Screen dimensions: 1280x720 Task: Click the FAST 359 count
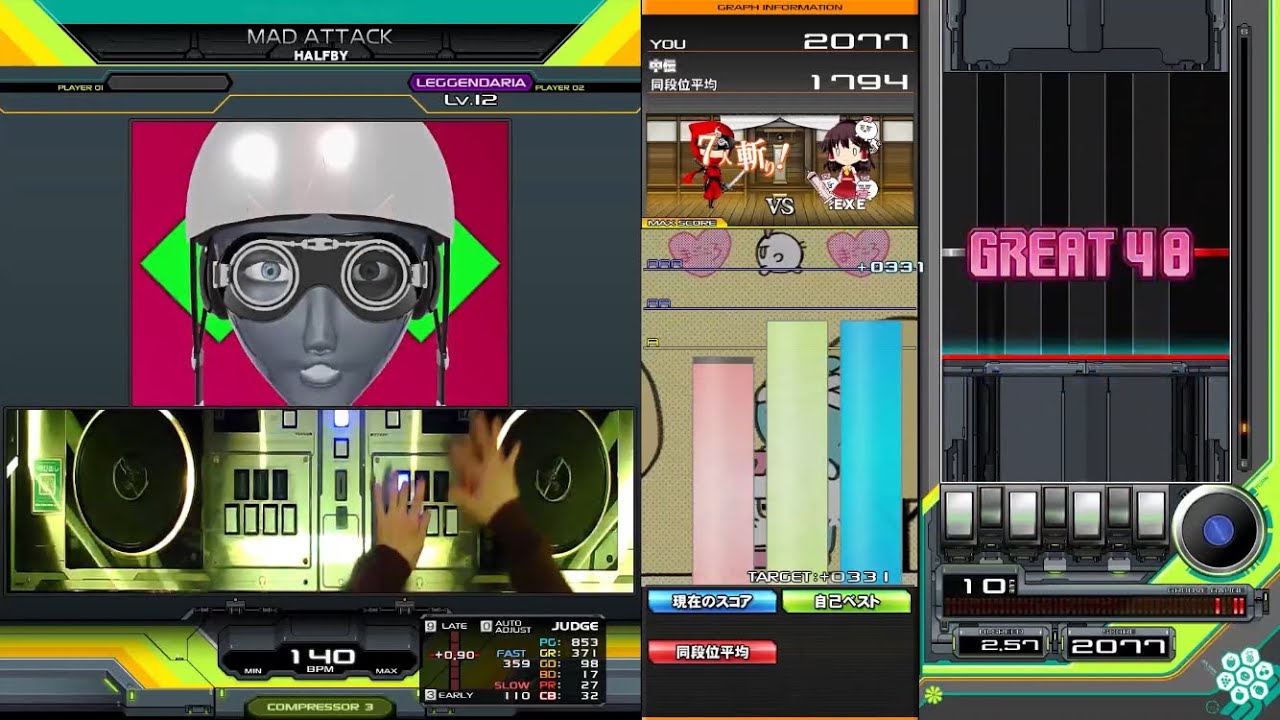click(x=513, y=659)
